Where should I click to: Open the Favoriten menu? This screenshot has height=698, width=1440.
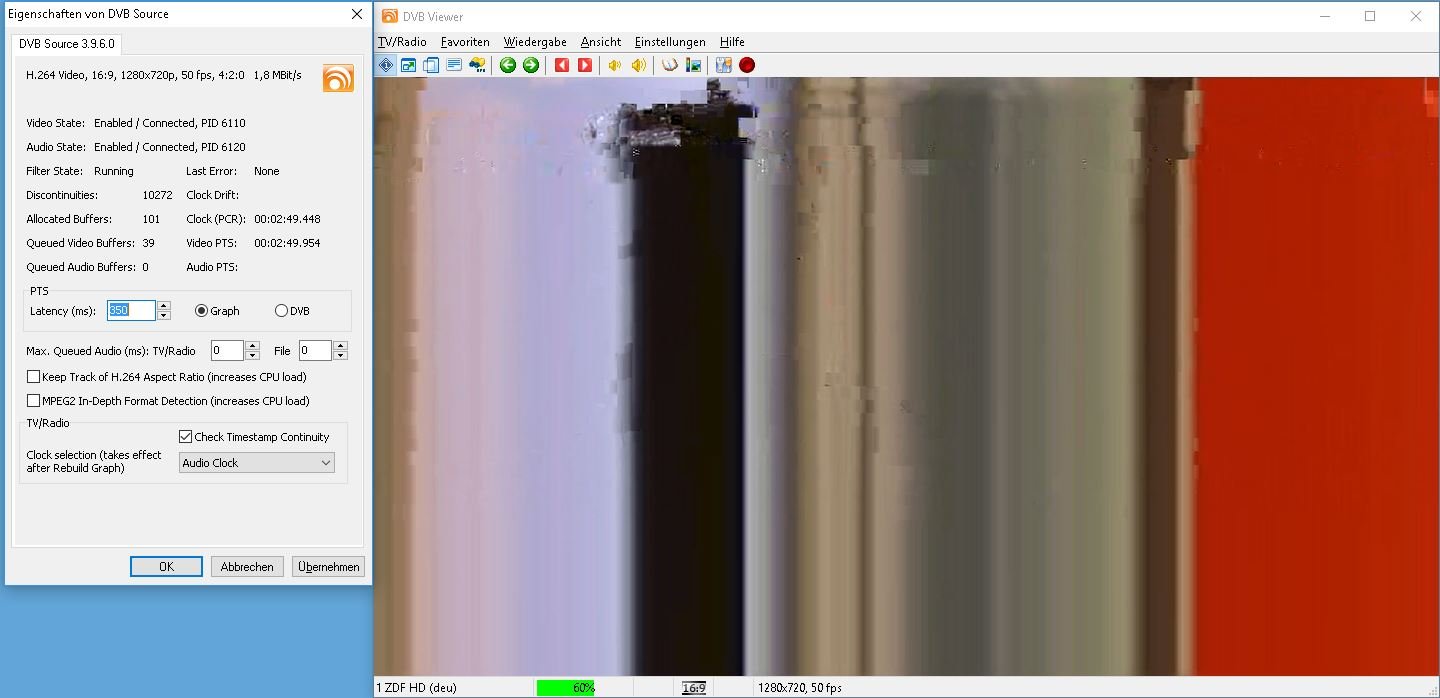pos(465,42)
